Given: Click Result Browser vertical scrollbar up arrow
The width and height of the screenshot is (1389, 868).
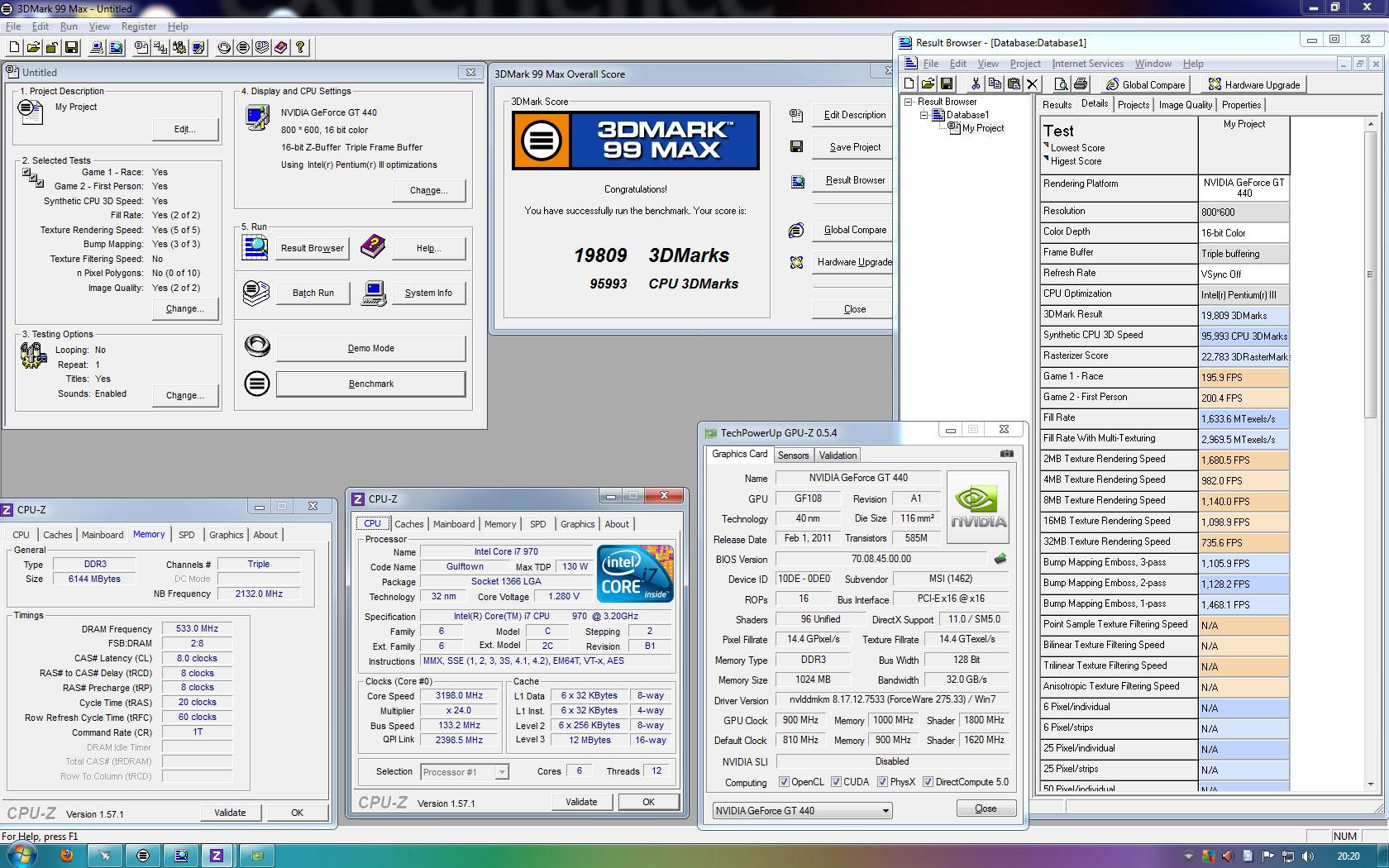Looking at the screenshot, I should pyautogui.click(x=1370, y=123).
